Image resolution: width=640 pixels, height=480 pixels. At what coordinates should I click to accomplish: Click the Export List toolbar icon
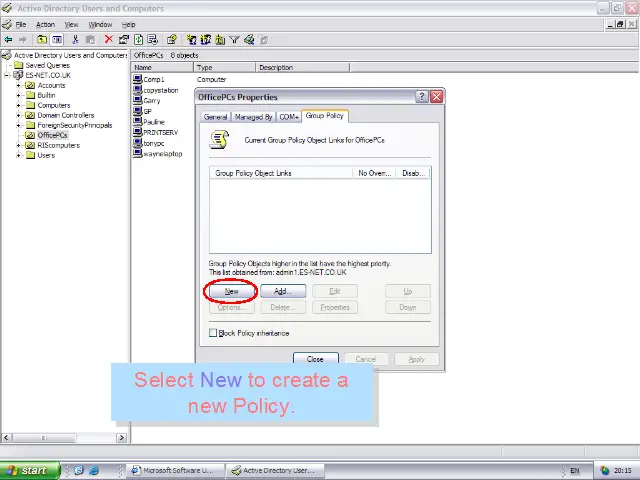tap(153, 40)
